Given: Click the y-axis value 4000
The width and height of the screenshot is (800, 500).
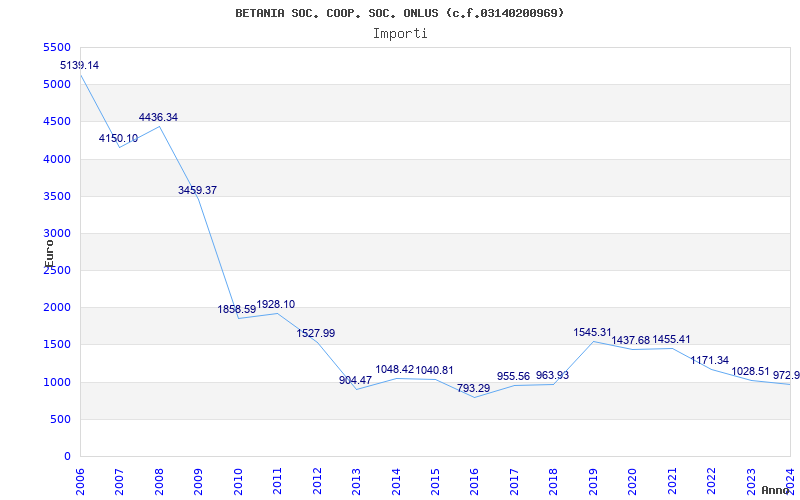Looking at the screenshot, I should click(x=57, y=159).
